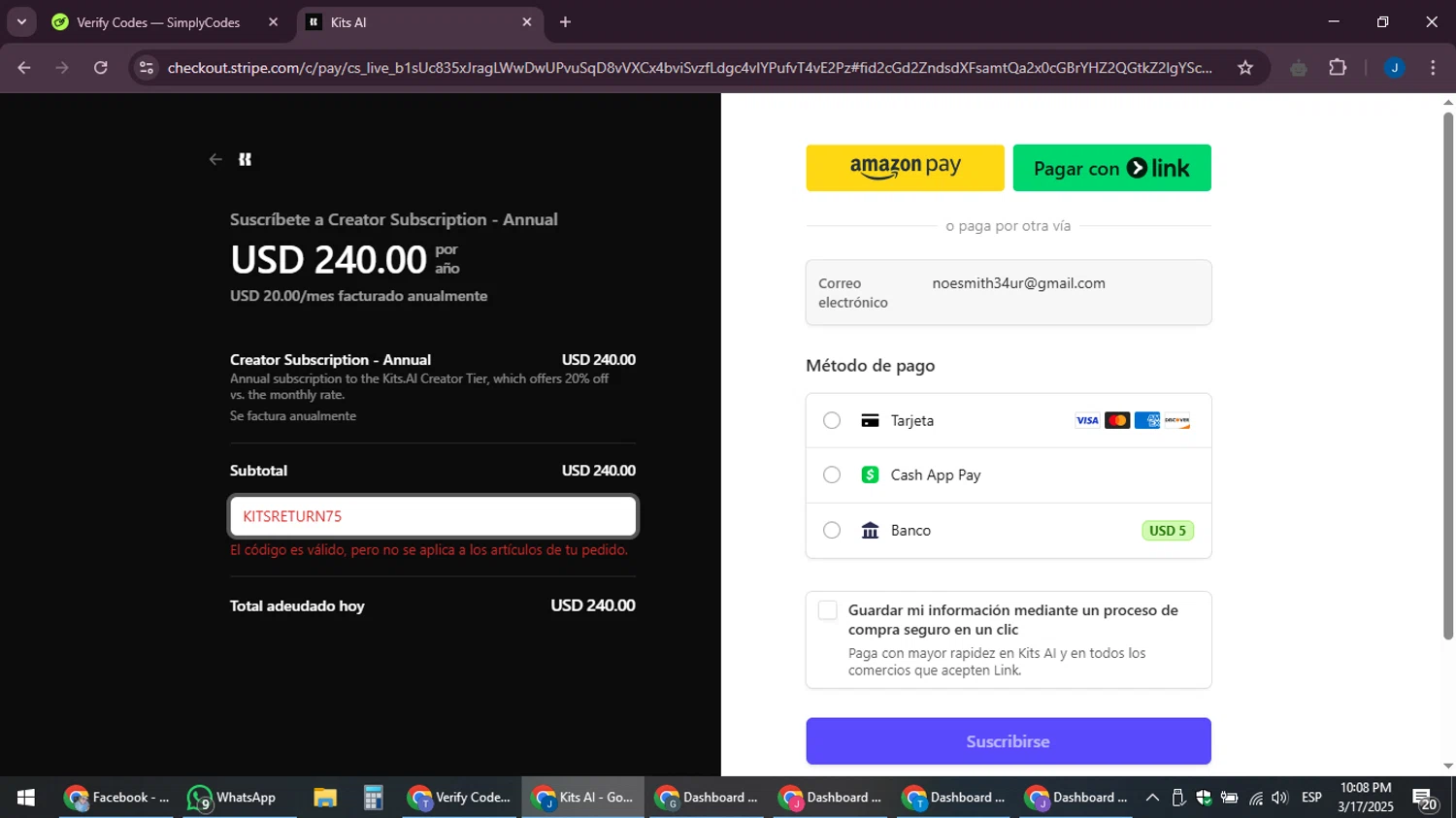Click the email field noesmith34ur@gmail.com
This screenshot has width=1456, height=818.
point(1009,292)
